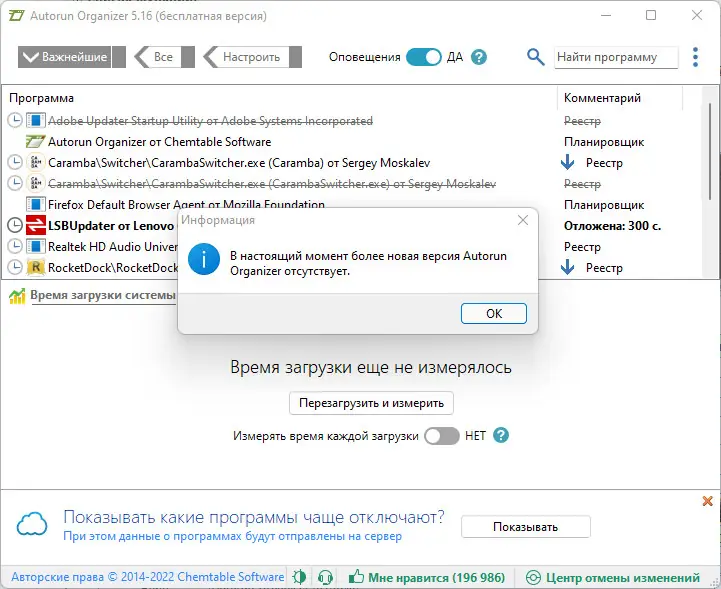Click Планировщик comment in Firefox row

(604, 205)
